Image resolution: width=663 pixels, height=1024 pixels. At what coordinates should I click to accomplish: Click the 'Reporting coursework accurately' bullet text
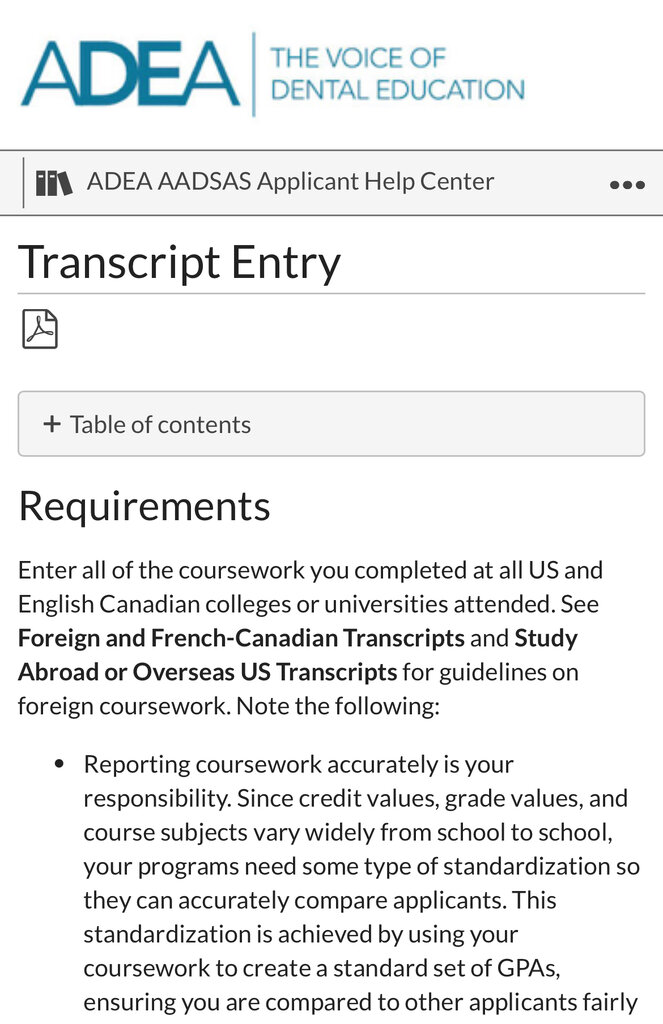pos(298,765)
